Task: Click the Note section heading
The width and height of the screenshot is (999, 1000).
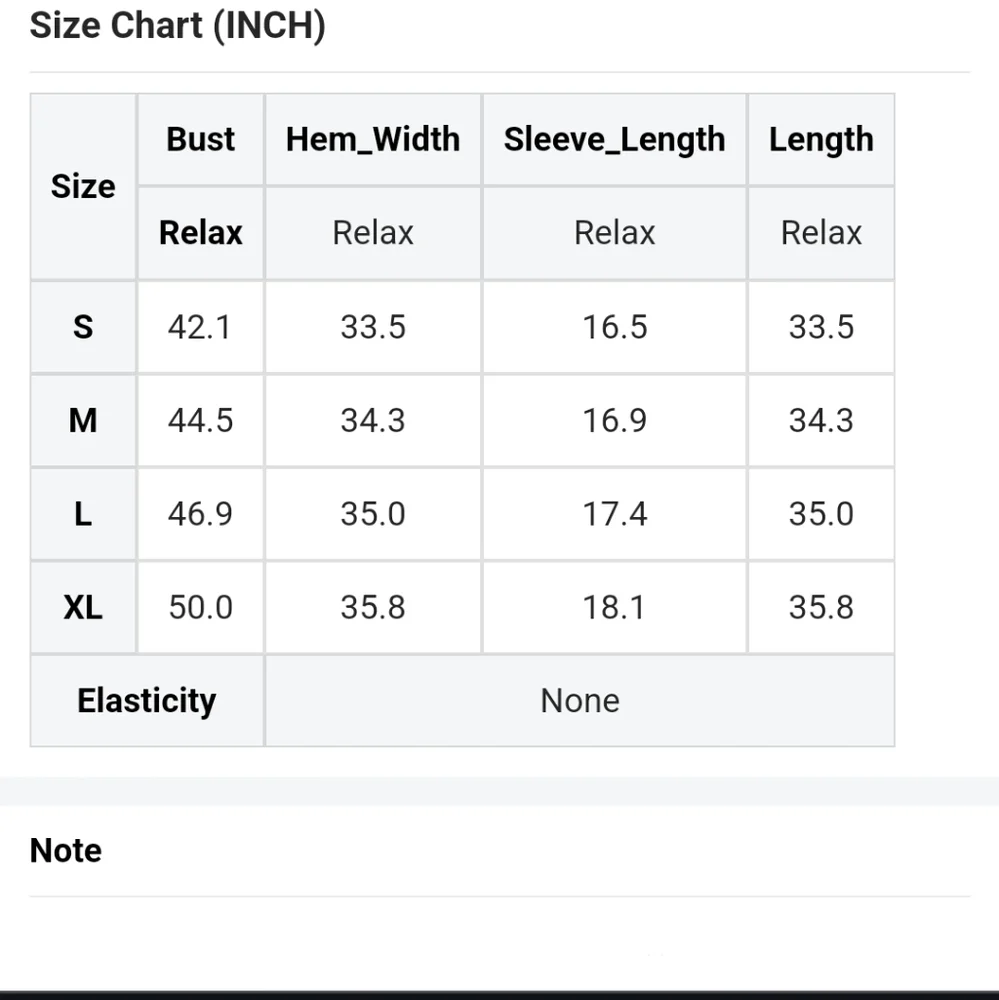Action: (66, 850)
